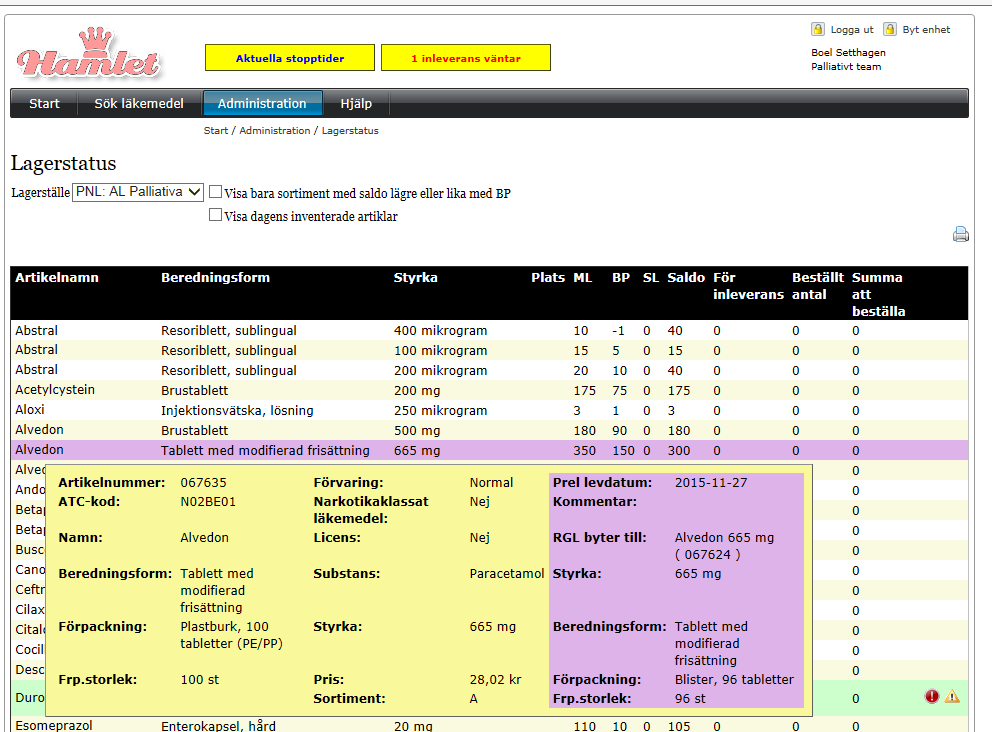992x732 pixels.
Task: Click Alvedon Brustablett 500 mg row
Action: 489,430
